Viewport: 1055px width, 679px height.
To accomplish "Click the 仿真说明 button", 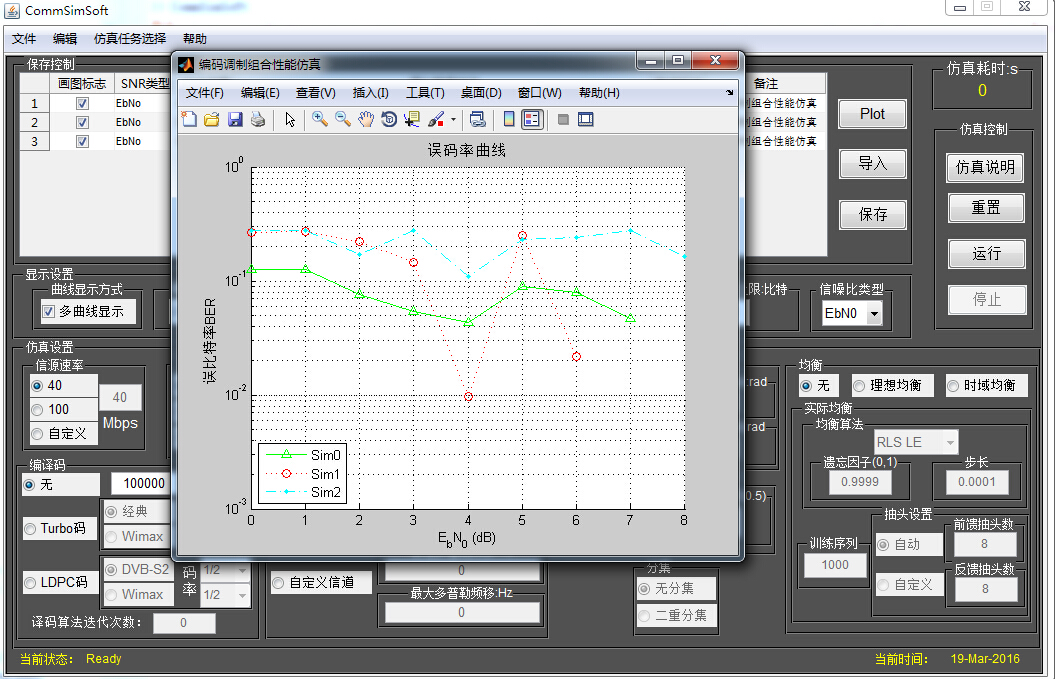I will pos(986,167).
